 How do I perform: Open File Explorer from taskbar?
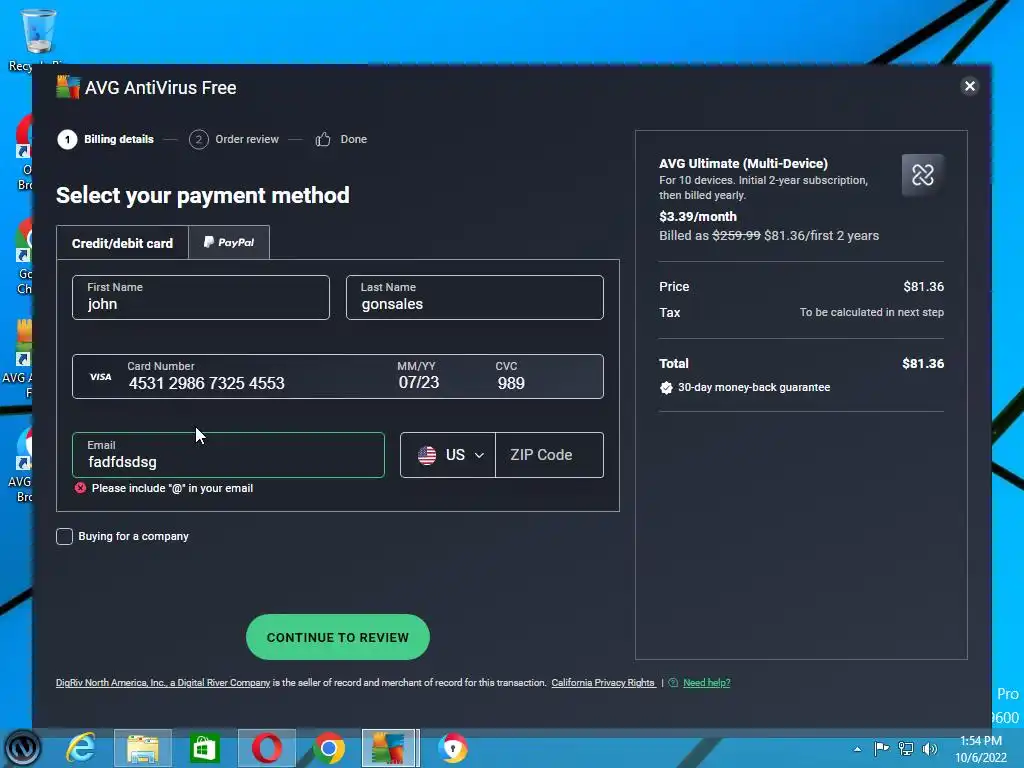(x=143, y=748)
